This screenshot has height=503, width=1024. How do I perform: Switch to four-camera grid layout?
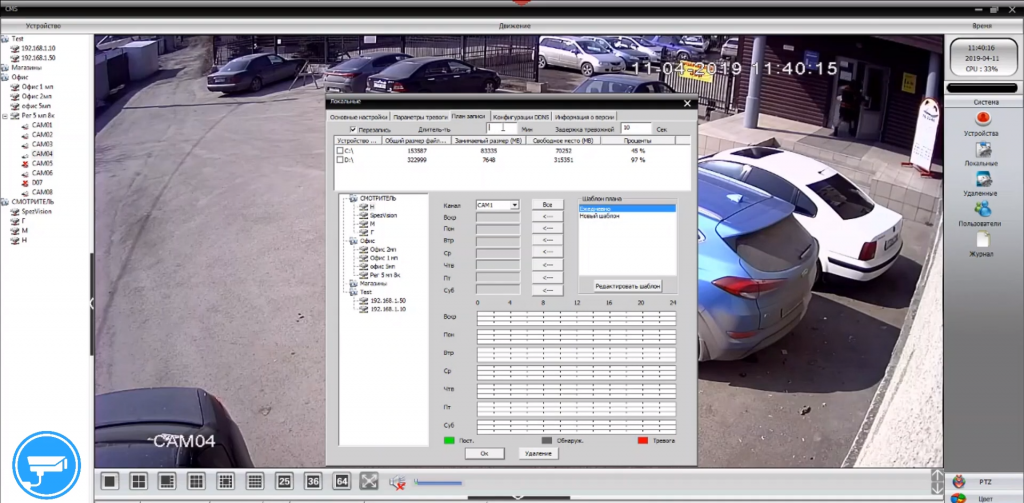[138, 481]
